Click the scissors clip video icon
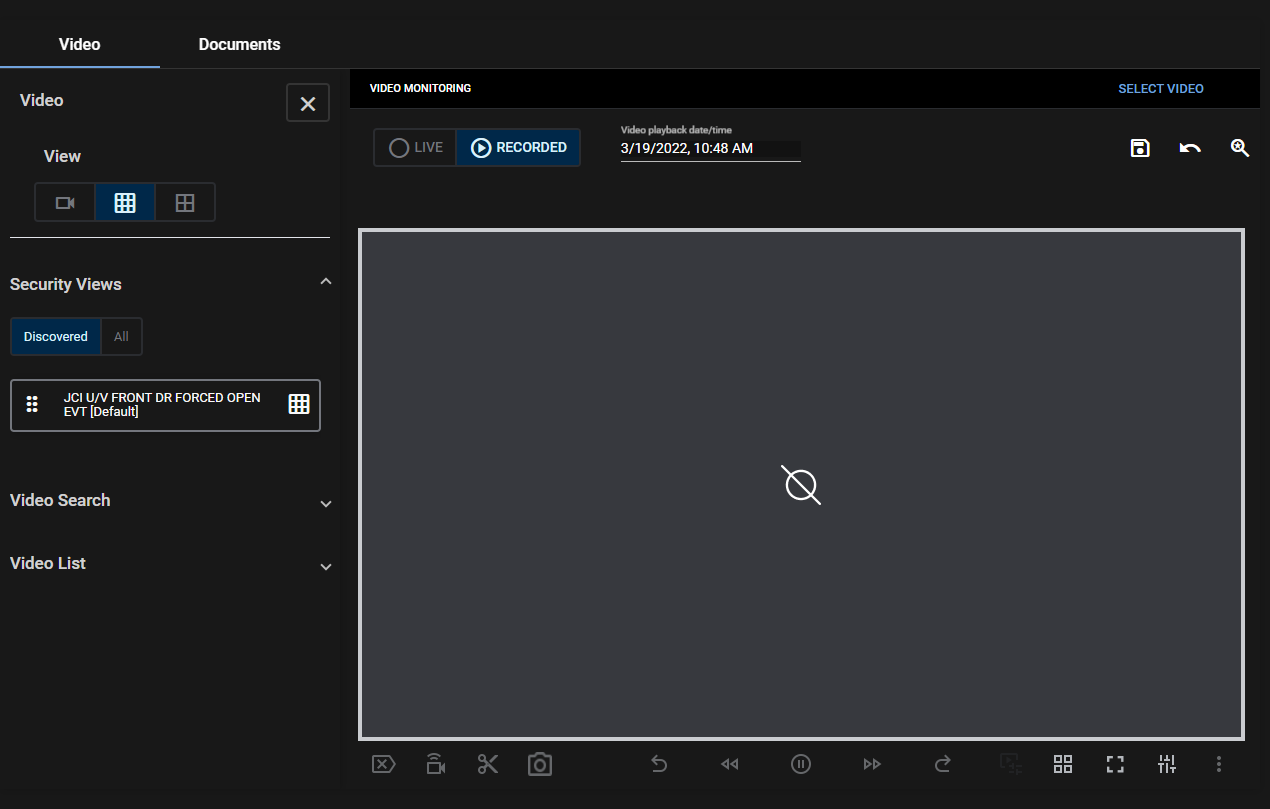1270x809 pixels. click(x=488, y=764)
